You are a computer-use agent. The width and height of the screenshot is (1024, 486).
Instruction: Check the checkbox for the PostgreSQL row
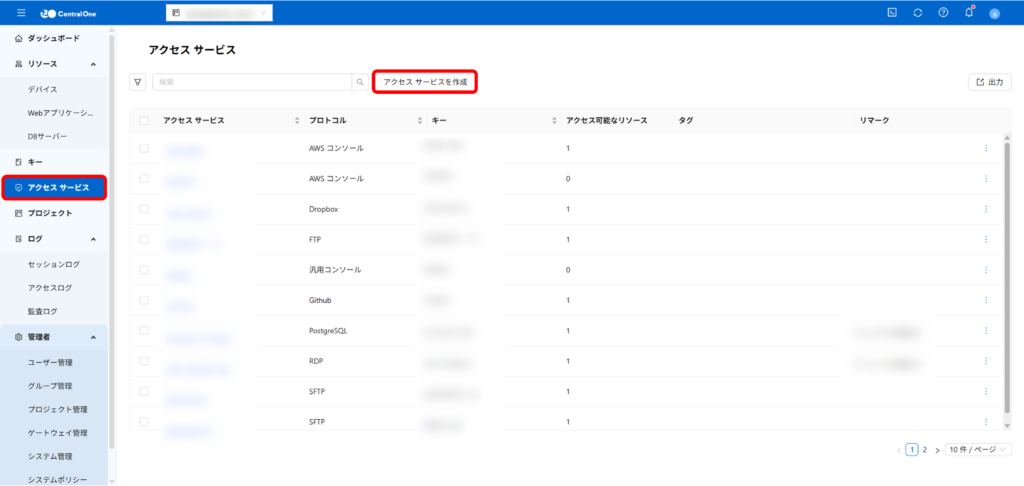(144, 330)
